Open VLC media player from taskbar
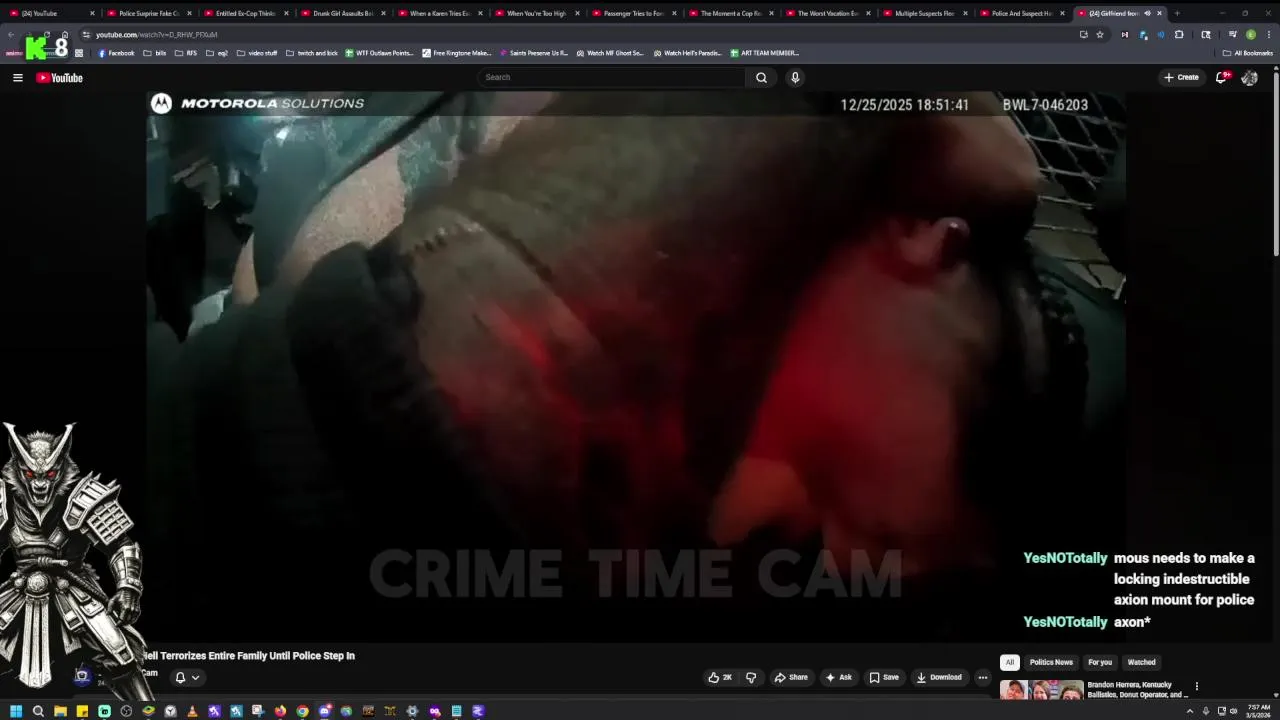Viewport: 1280px width, 720px height. tap(192, 711)
